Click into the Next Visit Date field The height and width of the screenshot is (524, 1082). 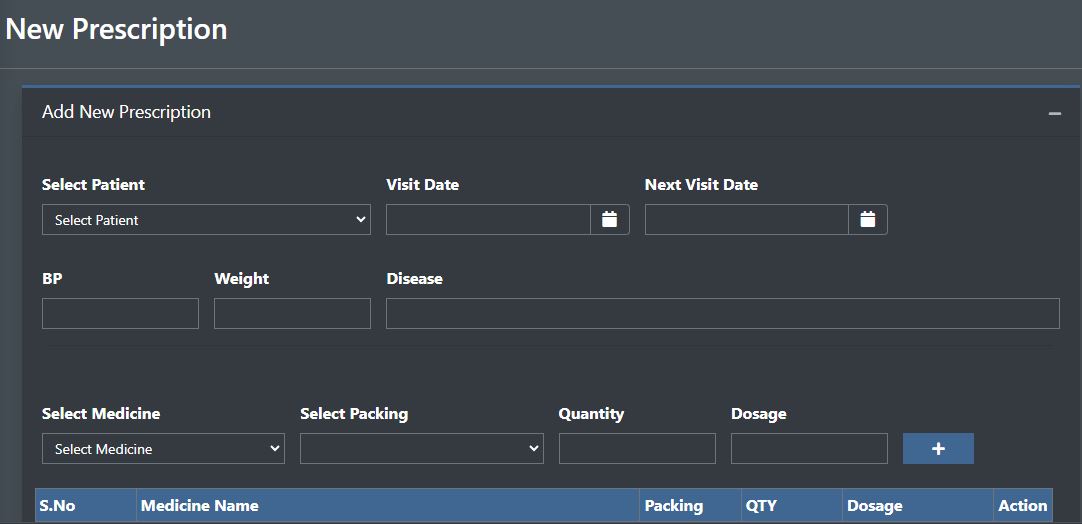pyautogui.click(x=746, y=220)
